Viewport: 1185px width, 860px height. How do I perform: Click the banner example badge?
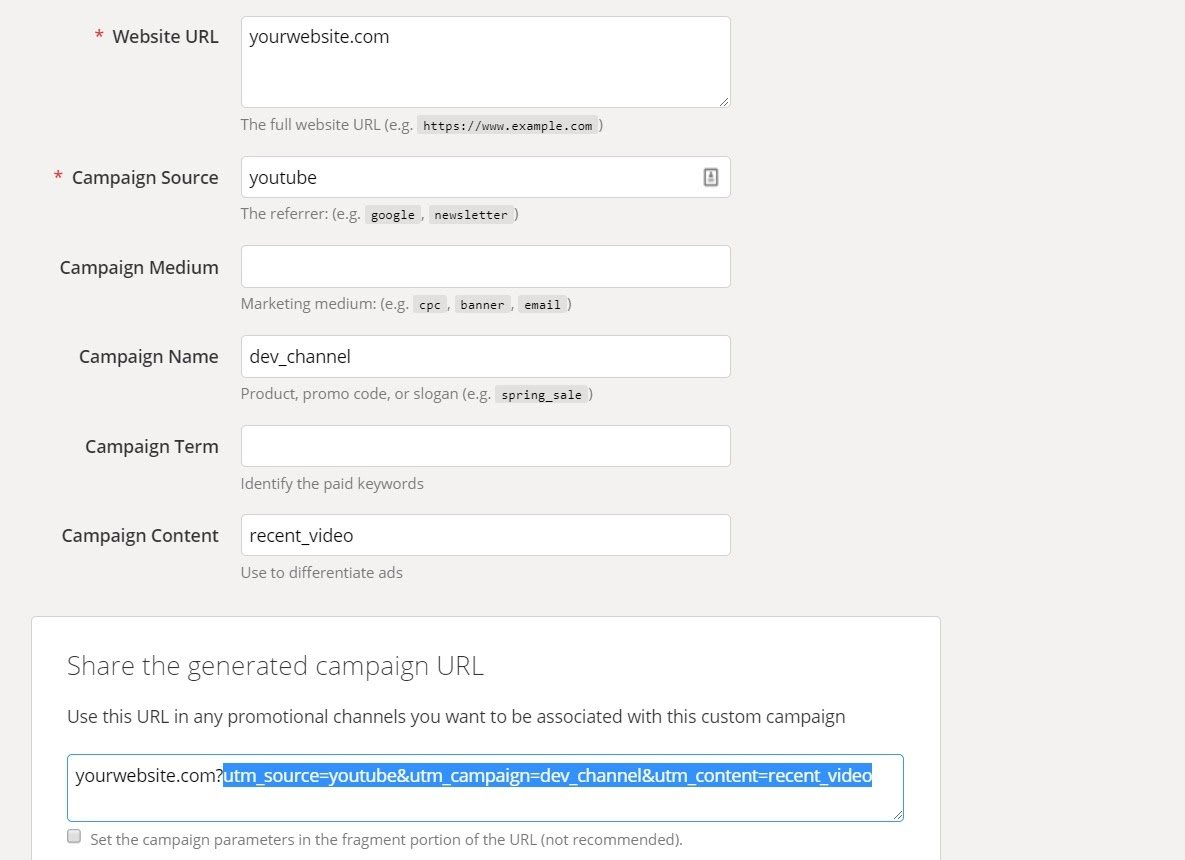[x=483, y=304]
